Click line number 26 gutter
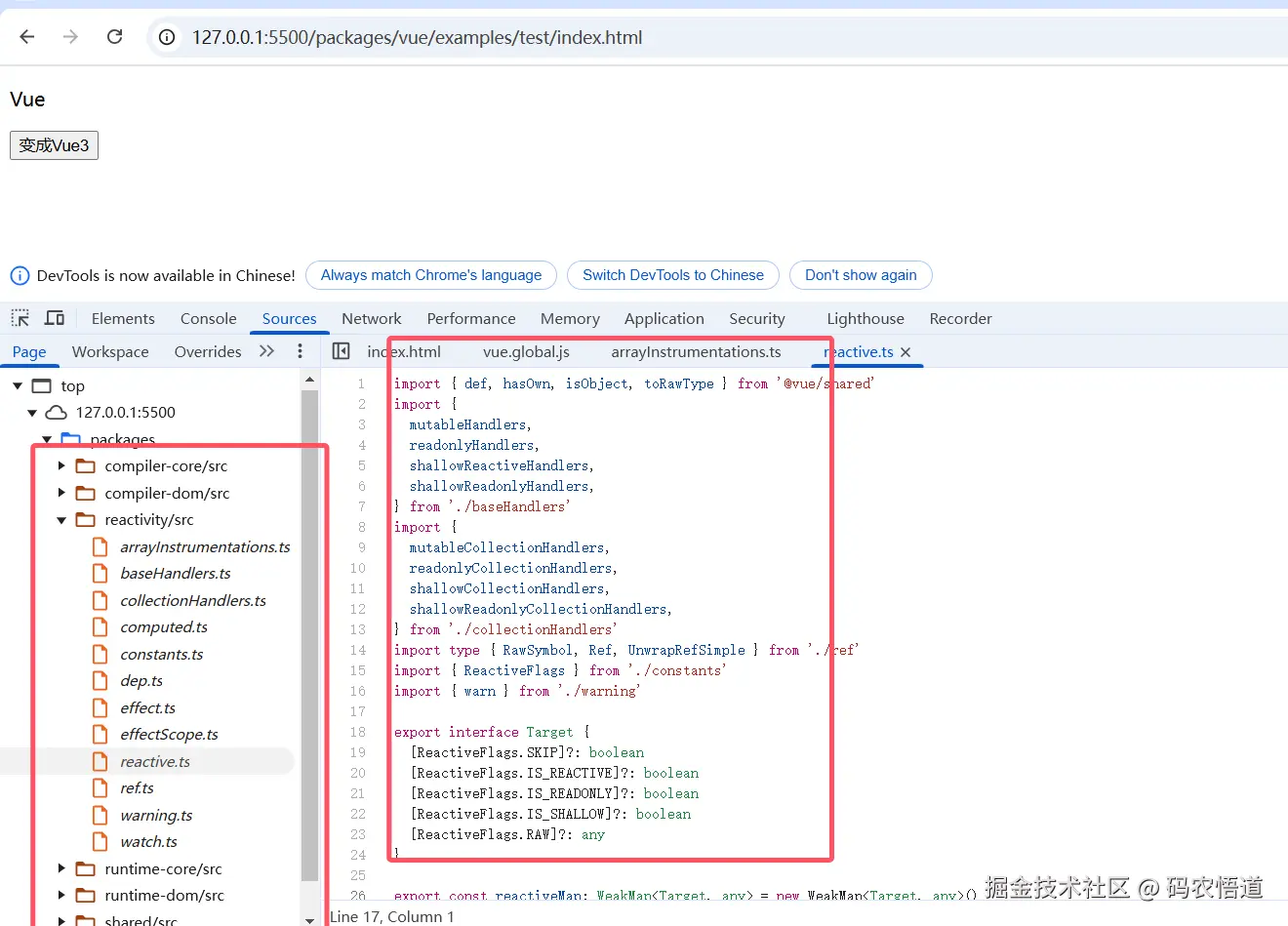 tap(358, 895)
